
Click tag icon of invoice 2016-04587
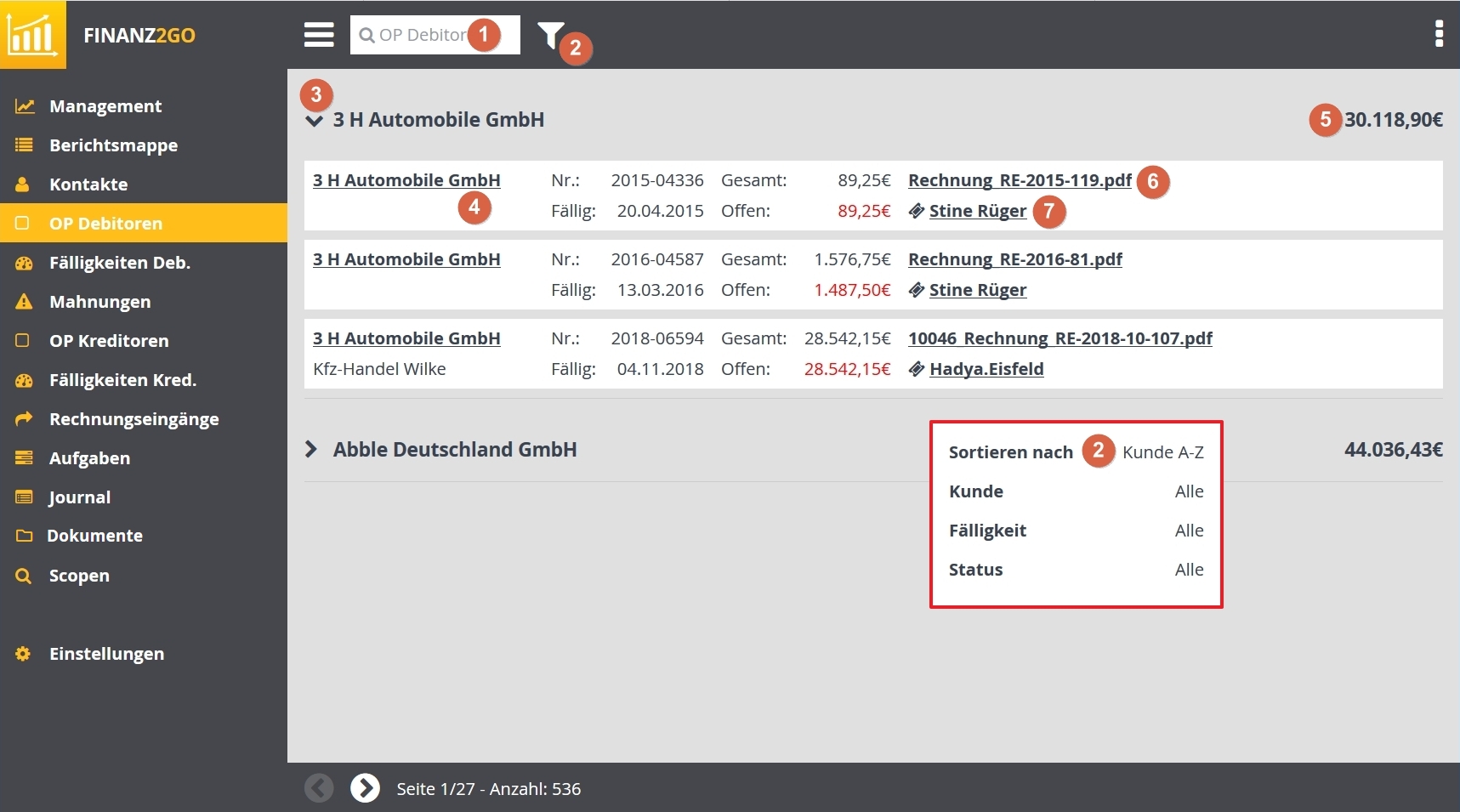(917, 290)
